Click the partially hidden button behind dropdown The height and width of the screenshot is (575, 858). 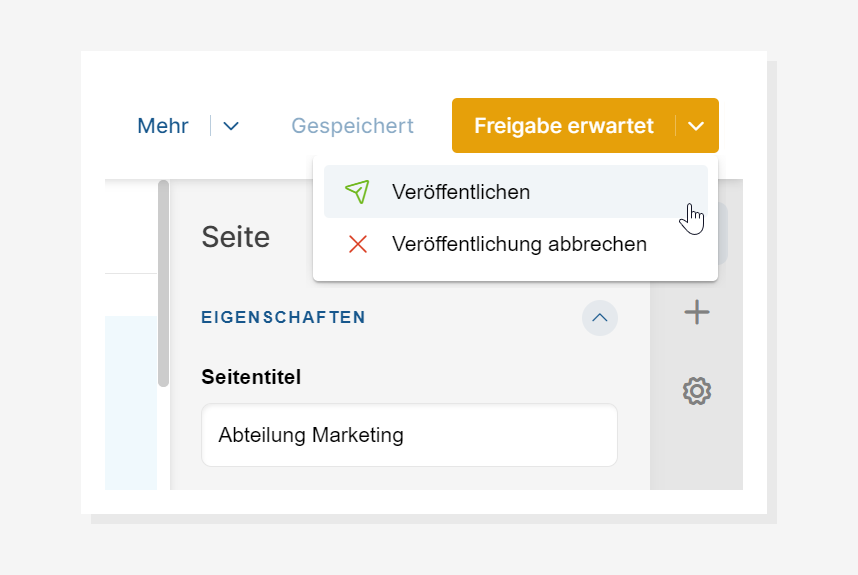tap(723, 234)
